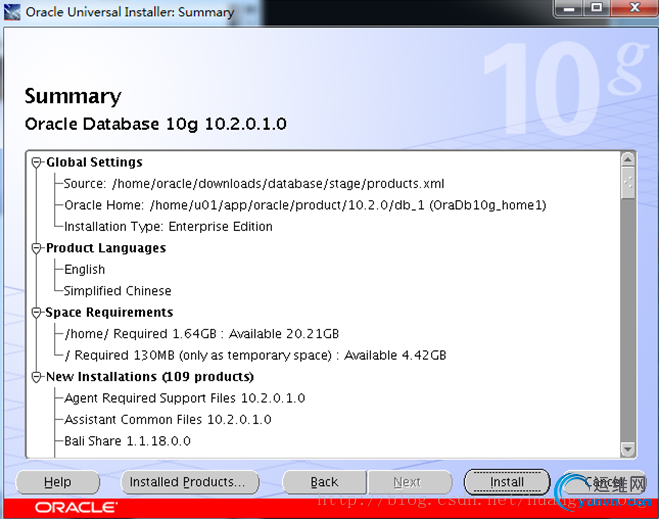The image size is (659, 519).
Task: Click the Oracle Universal Installer title icon
Action: (x=12, y=12)
